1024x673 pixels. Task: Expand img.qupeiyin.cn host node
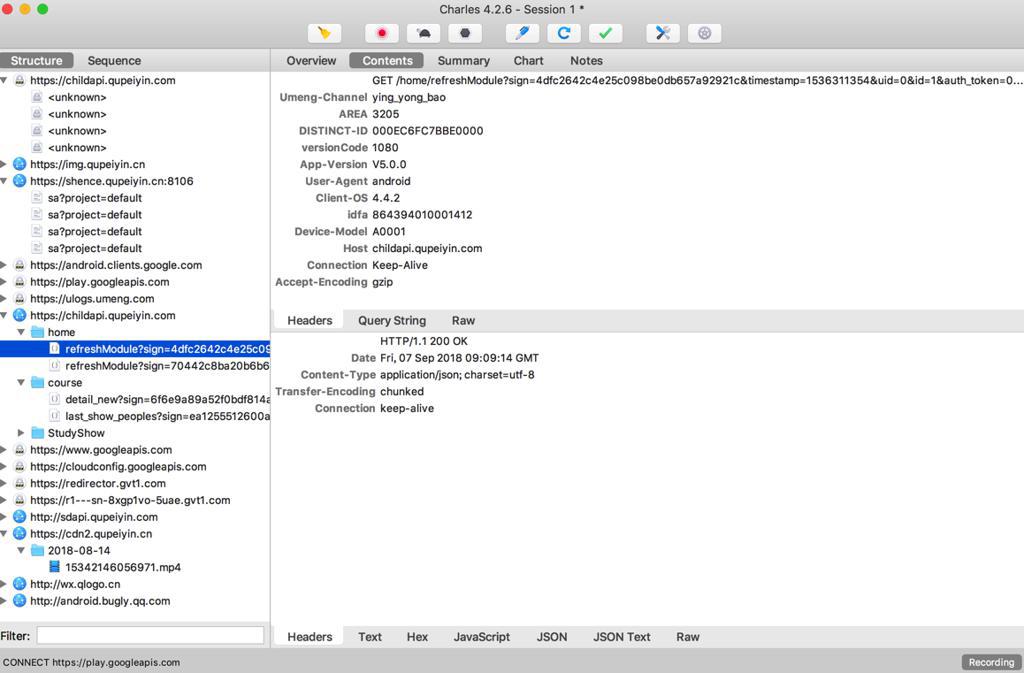tap(4, 164)
